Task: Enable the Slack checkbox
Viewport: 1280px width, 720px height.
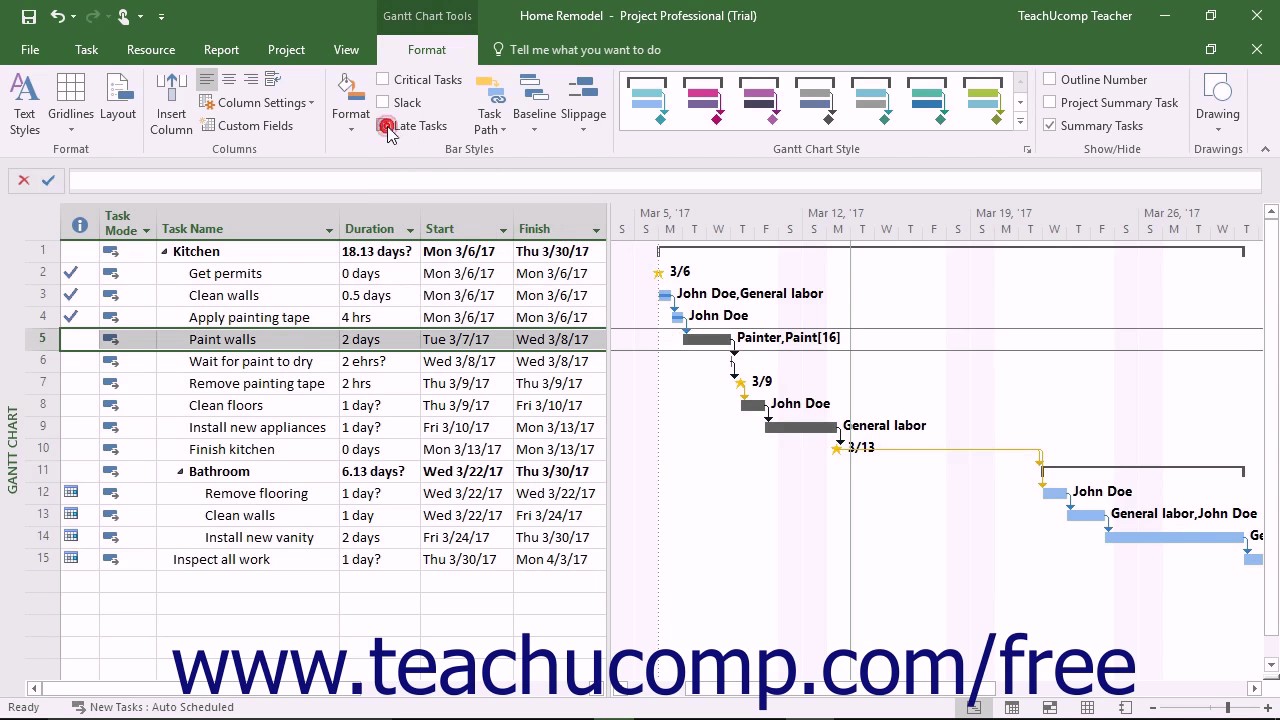Action: coord(383,102)
